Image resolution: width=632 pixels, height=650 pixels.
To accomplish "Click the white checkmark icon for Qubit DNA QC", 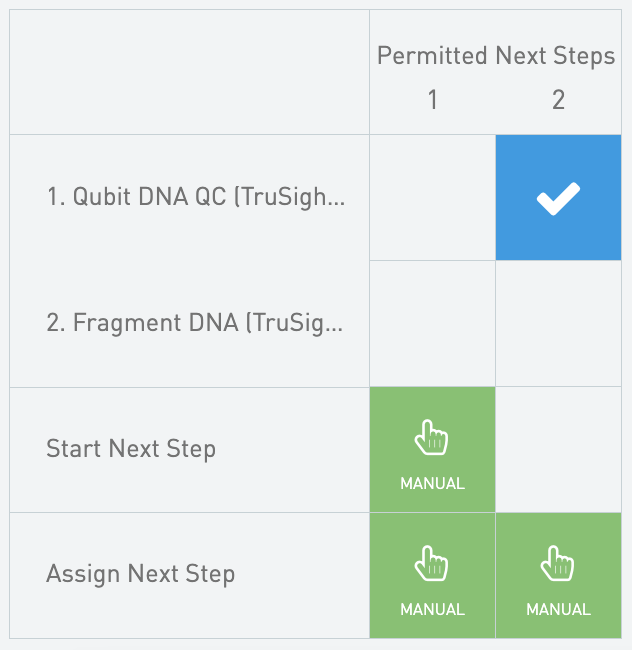I will click(x=558, y=198).
